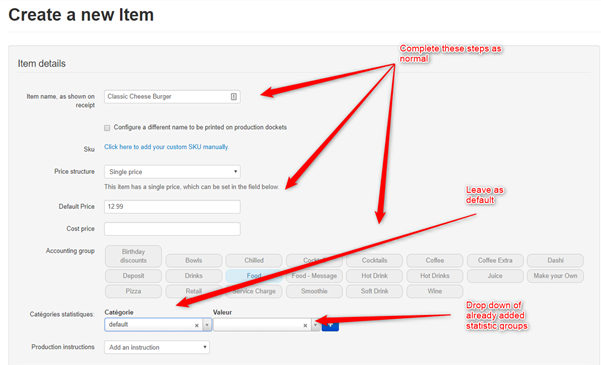
Task: Select the Deposit accounting group
Action: tap(133, 276)
